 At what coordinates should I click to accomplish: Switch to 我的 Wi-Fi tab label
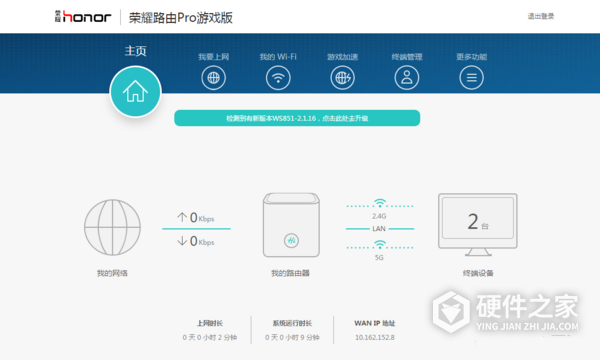pos(278,57)
